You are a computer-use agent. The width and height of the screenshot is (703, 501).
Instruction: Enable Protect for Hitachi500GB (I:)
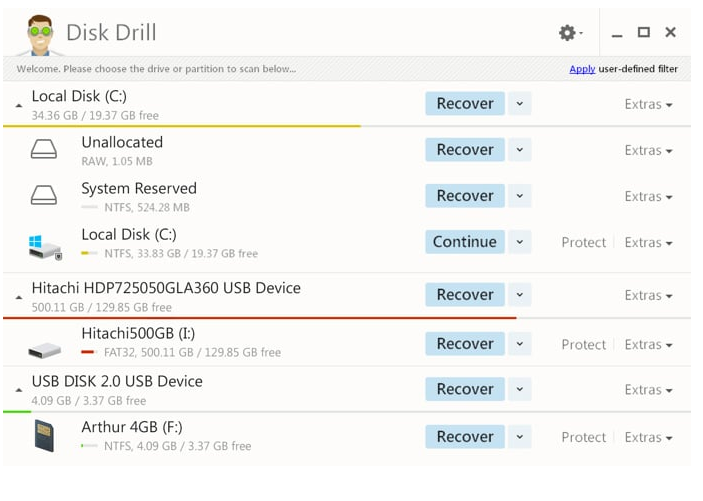click(583, 344)
